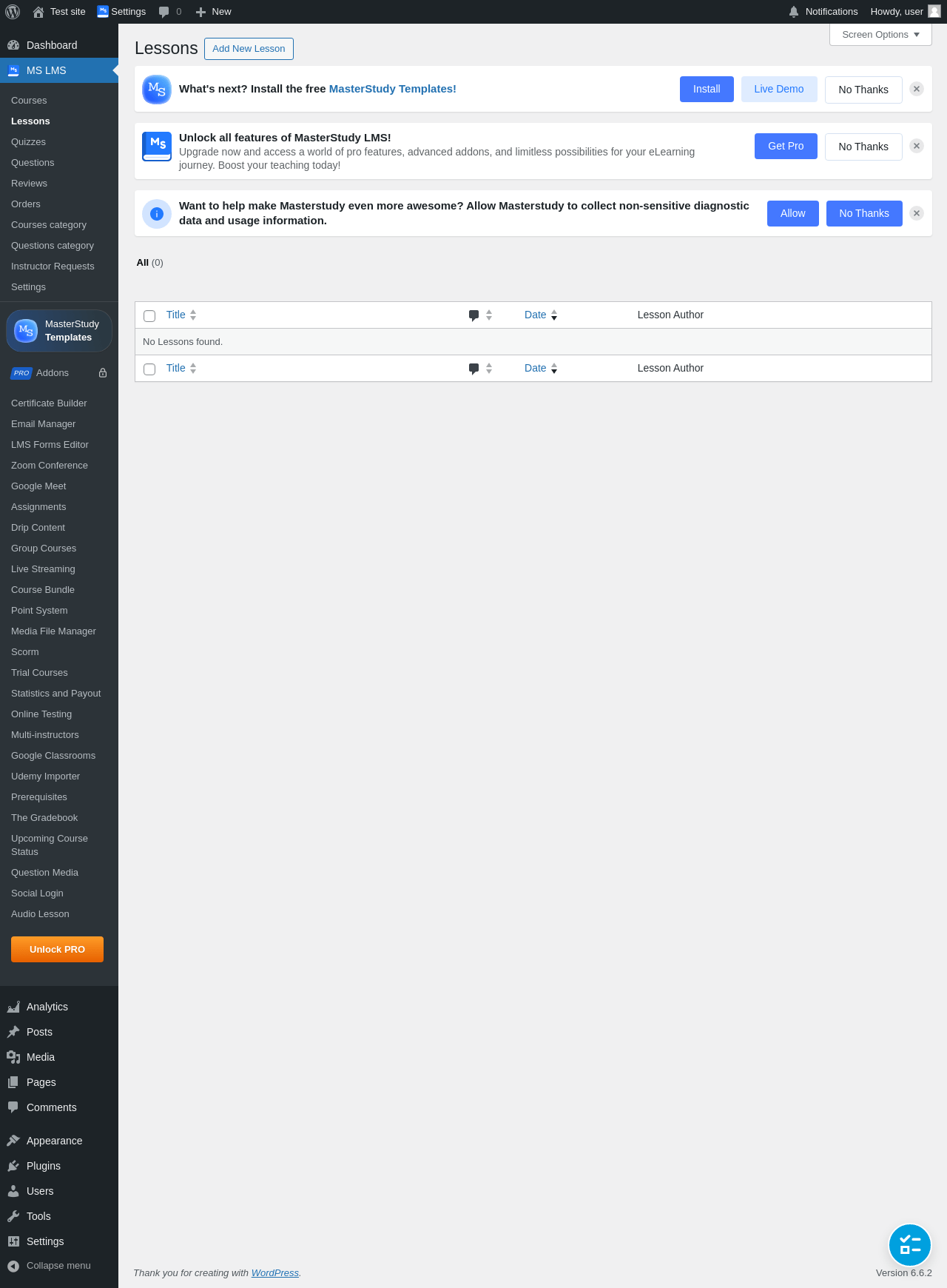
Task: Check the select-all checkbox in table header
Action: (149, 316)
